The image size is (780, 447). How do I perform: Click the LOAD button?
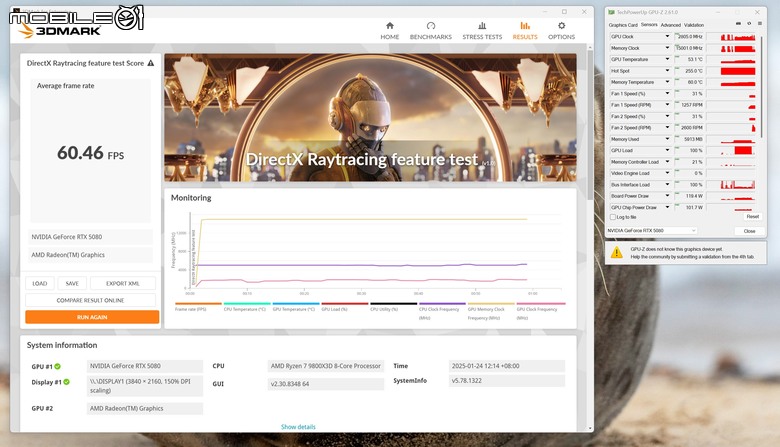tap(40, 283)
